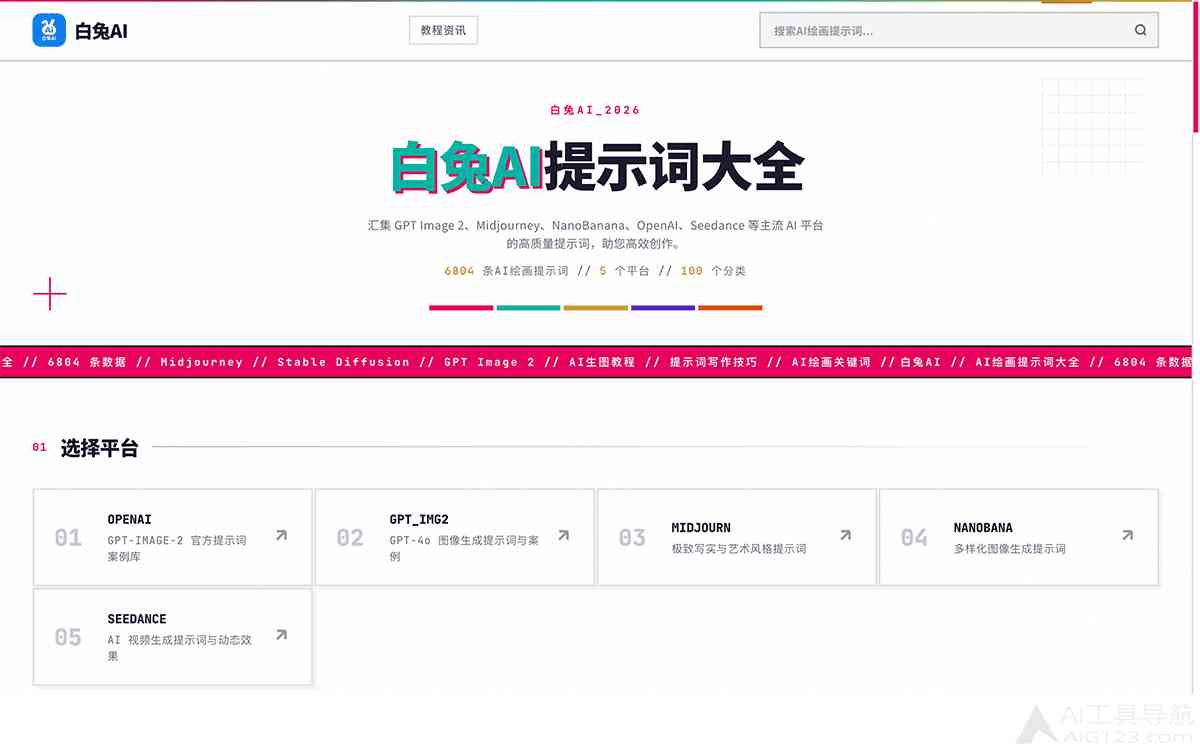
Task: Click the teal color bar under hero
Action: point(528,308)
